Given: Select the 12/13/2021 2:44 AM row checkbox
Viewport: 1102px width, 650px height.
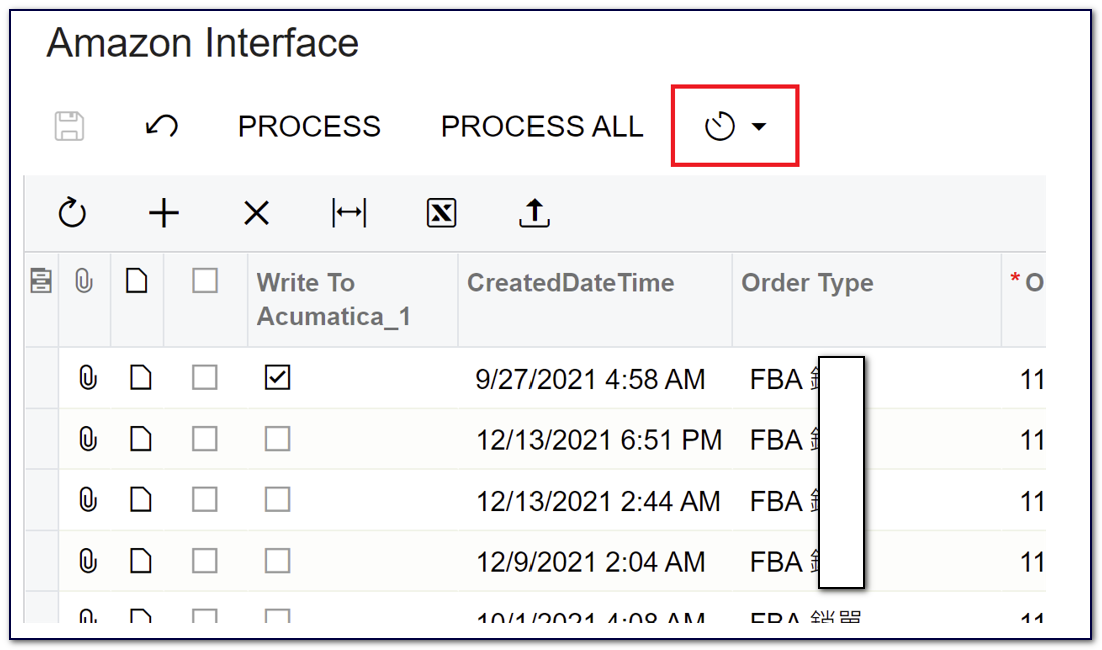Looking at the screenshot, I should point(205,500).
